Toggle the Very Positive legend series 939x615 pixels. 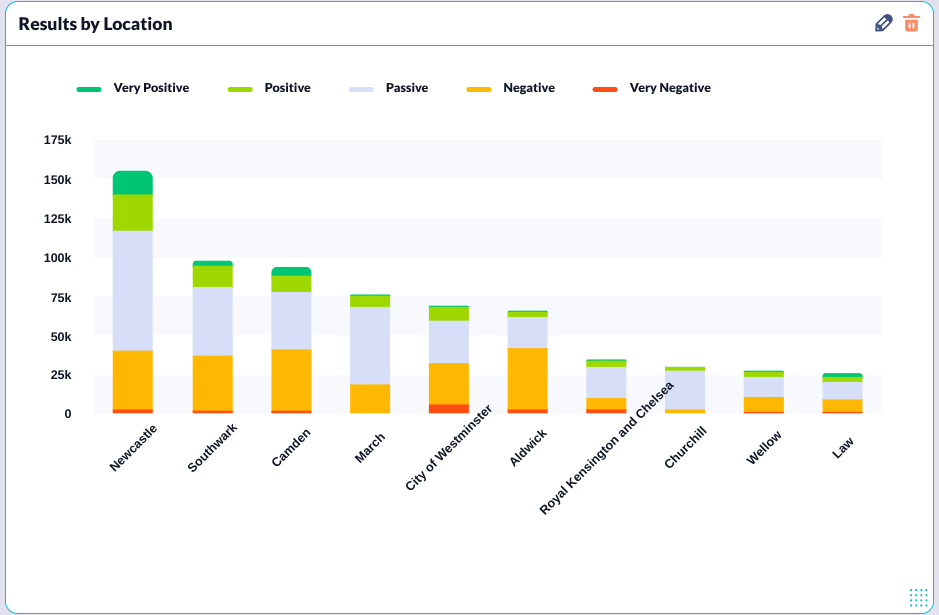coord(150,88)
